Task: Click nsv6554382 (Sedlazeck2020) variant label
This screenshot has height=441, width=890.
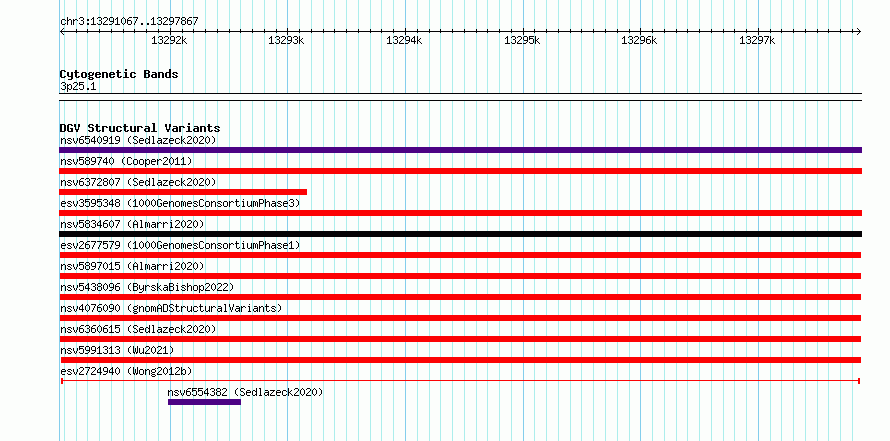Action: pyautogui.click(x=245, y=392)
